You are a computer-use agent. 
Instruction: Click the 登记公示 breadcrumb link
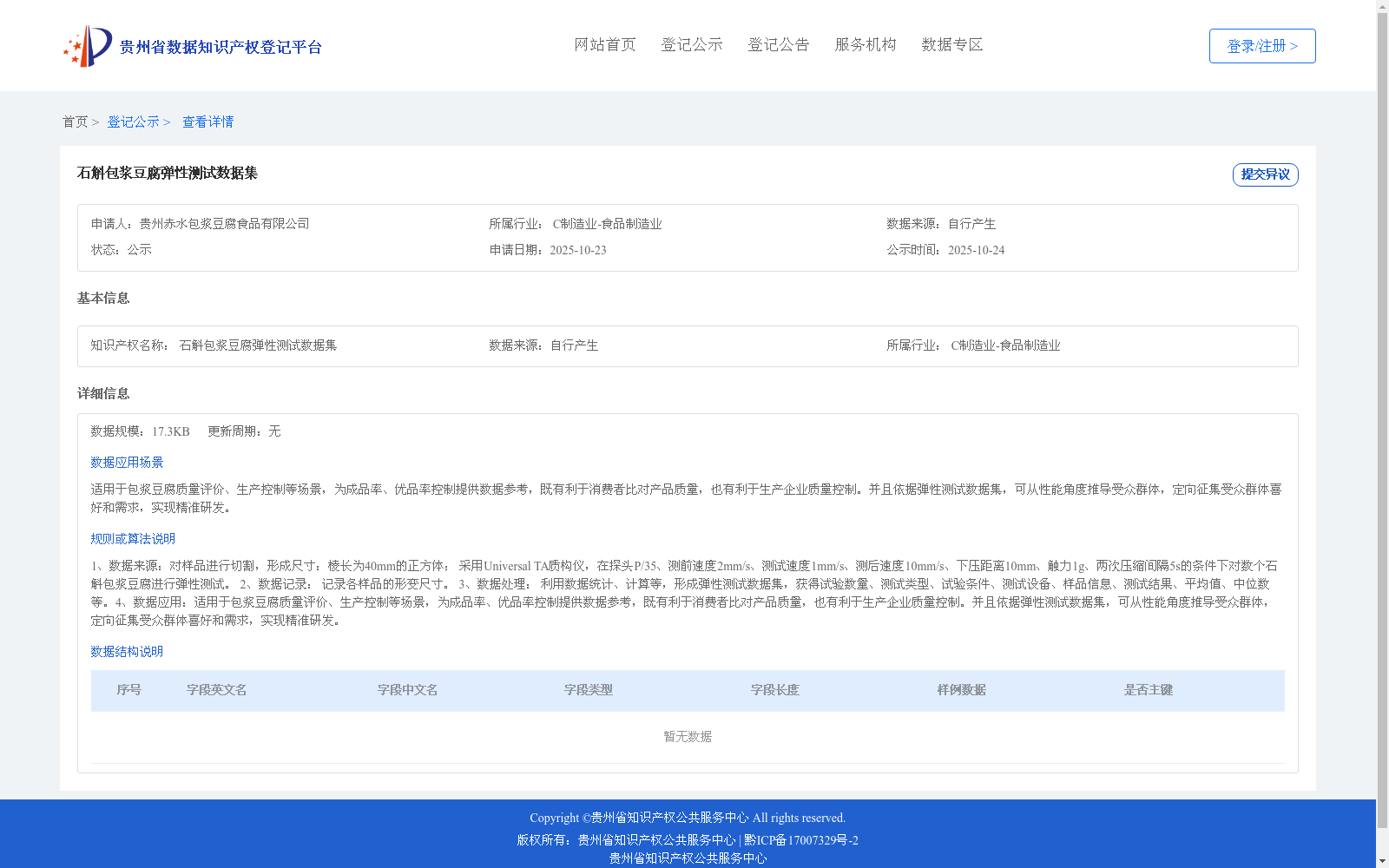pos(133,122)
